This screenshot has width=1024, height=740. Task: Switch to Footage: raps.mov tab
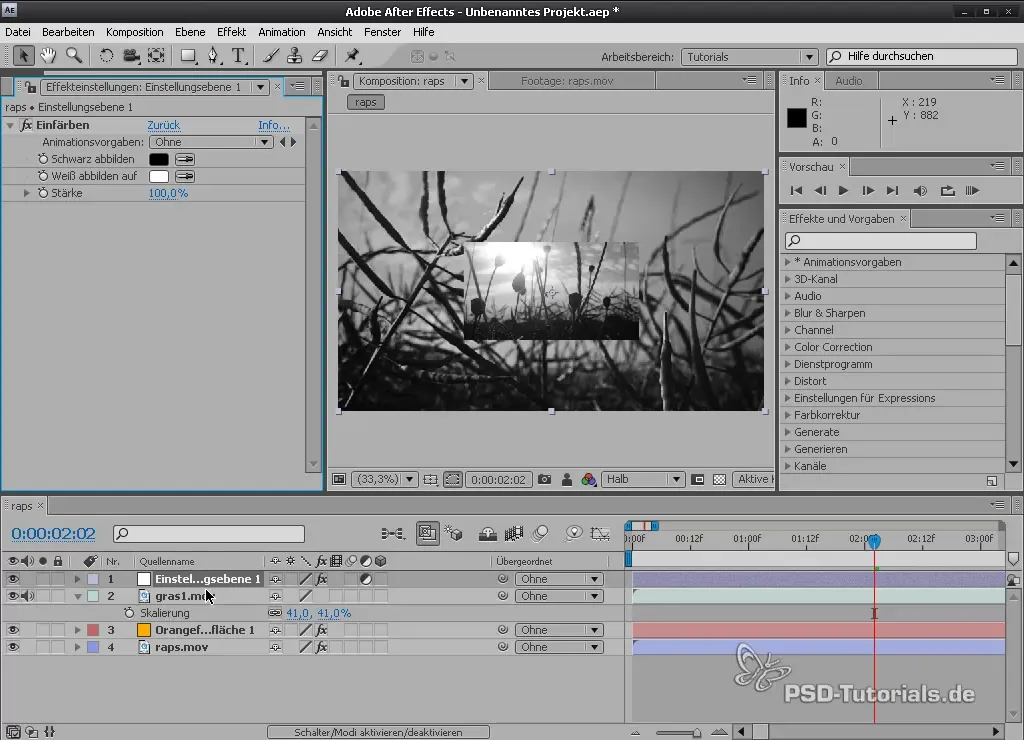[567, 81]
